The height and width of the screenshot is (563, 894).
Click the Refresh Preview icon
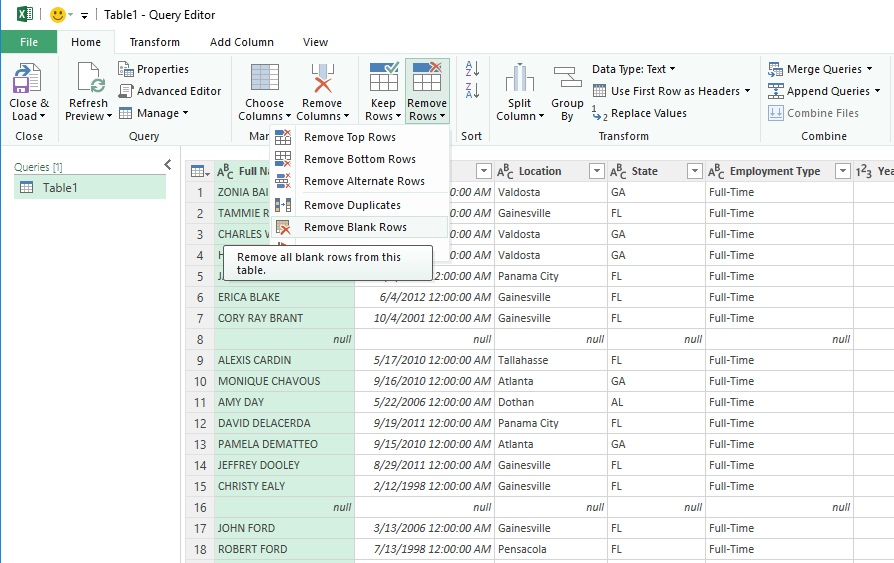[x=91, y=78]
